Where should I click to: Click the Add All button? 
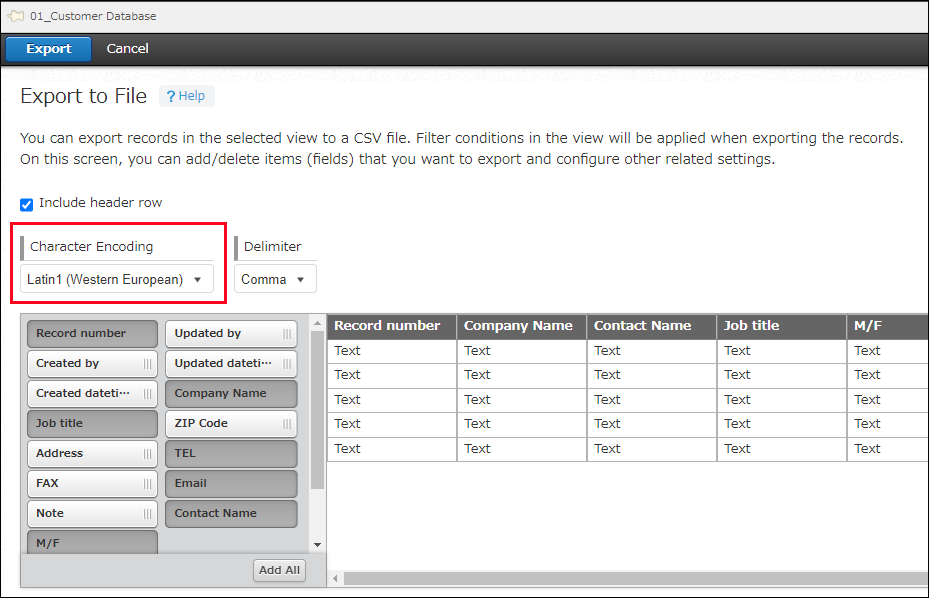point(279,569)
